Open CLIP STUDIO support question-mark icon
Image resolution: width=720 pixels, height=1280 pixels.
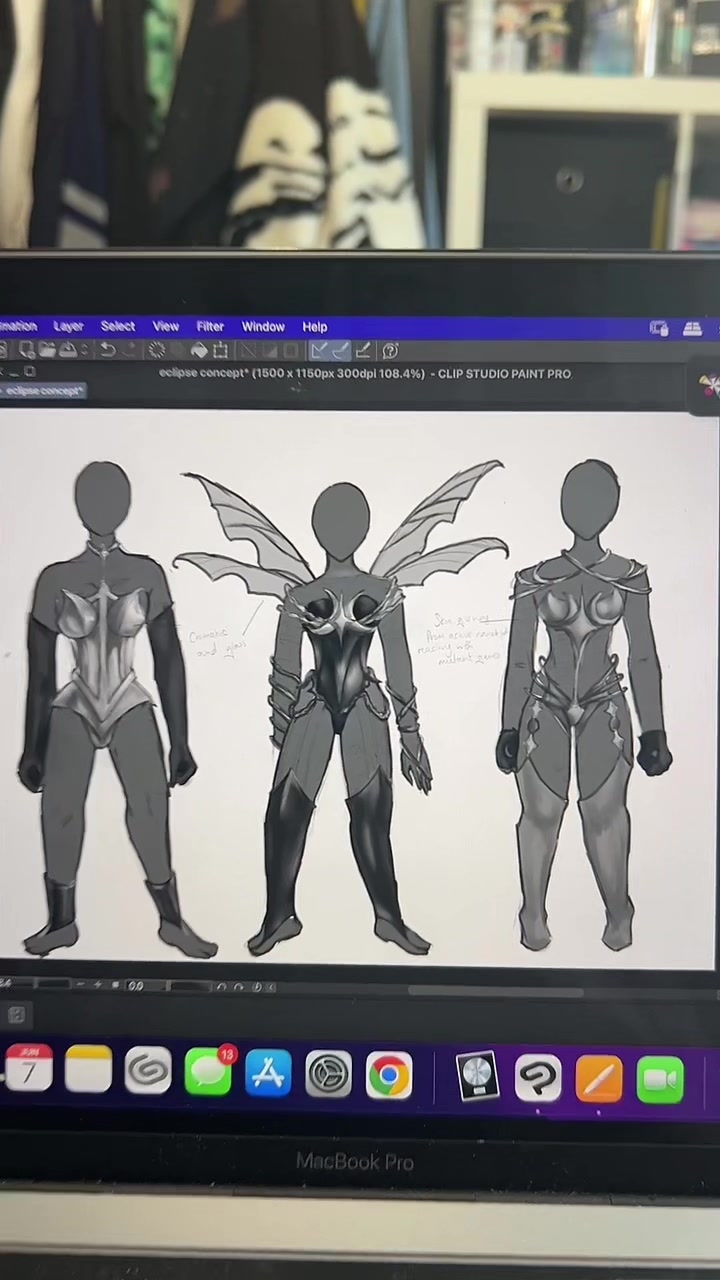point(391,350)
